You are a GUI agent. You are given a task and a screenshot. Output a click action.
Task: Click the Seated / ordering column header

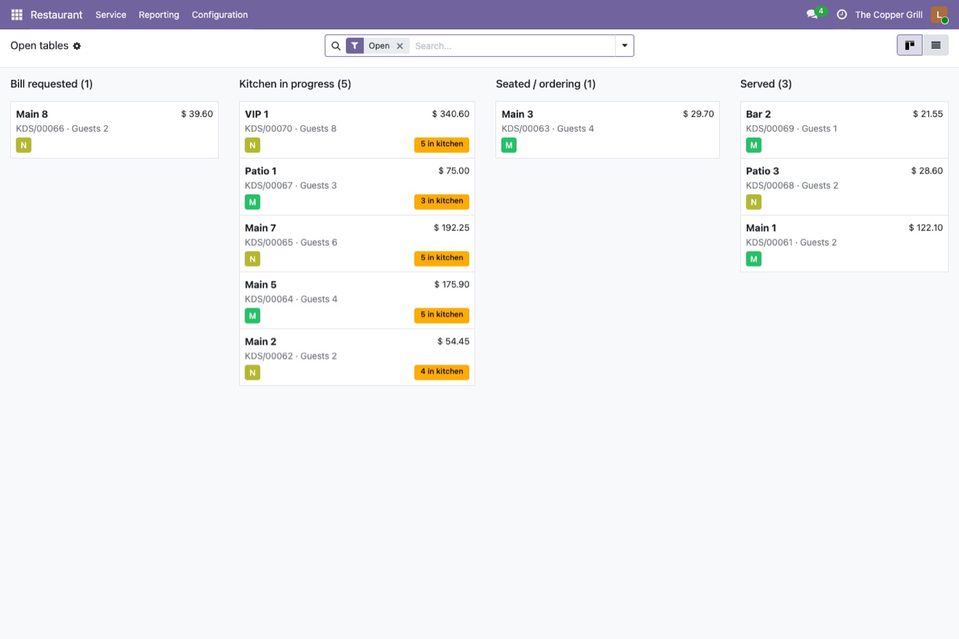pos(546,84)
